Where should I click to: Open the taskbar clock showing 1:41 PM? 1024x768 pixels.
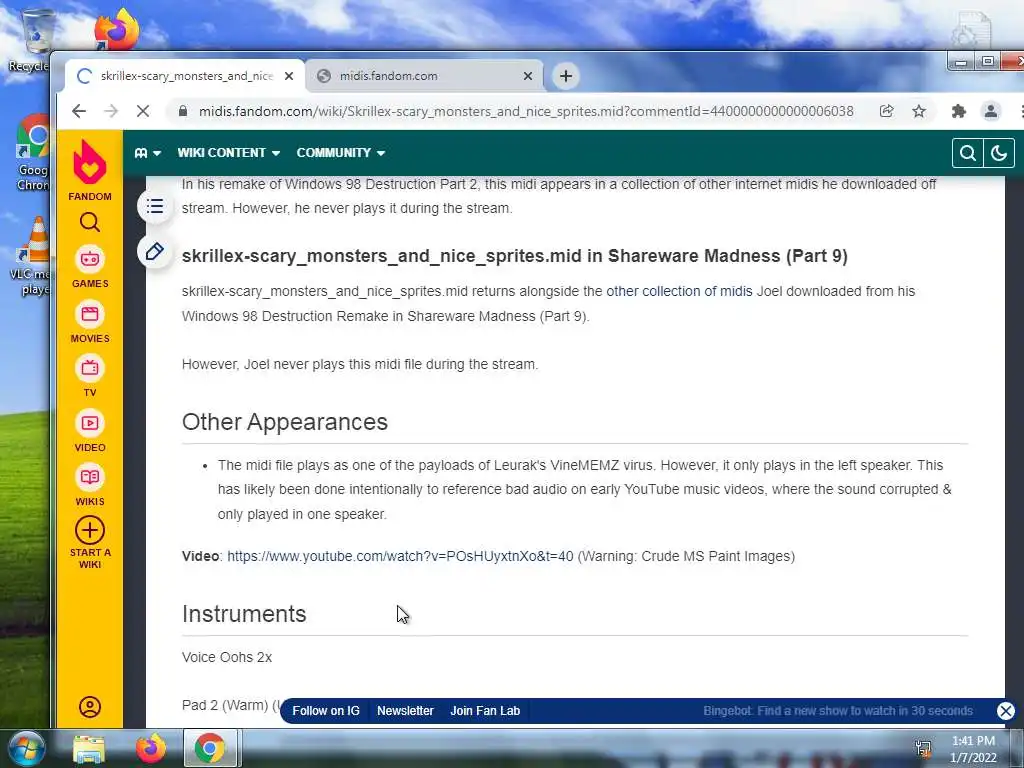pos(973,748)
